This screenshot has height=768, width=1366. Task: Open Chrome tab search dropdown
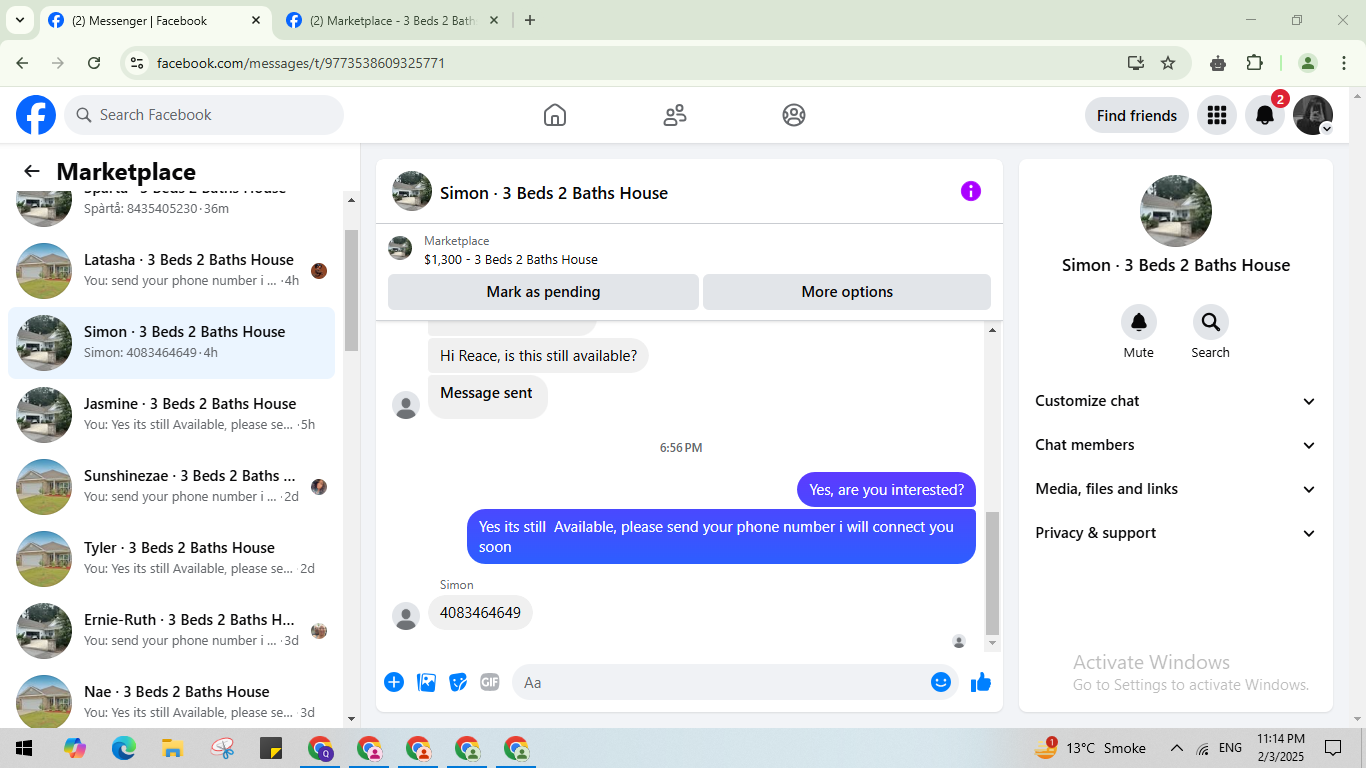[19, 20]
